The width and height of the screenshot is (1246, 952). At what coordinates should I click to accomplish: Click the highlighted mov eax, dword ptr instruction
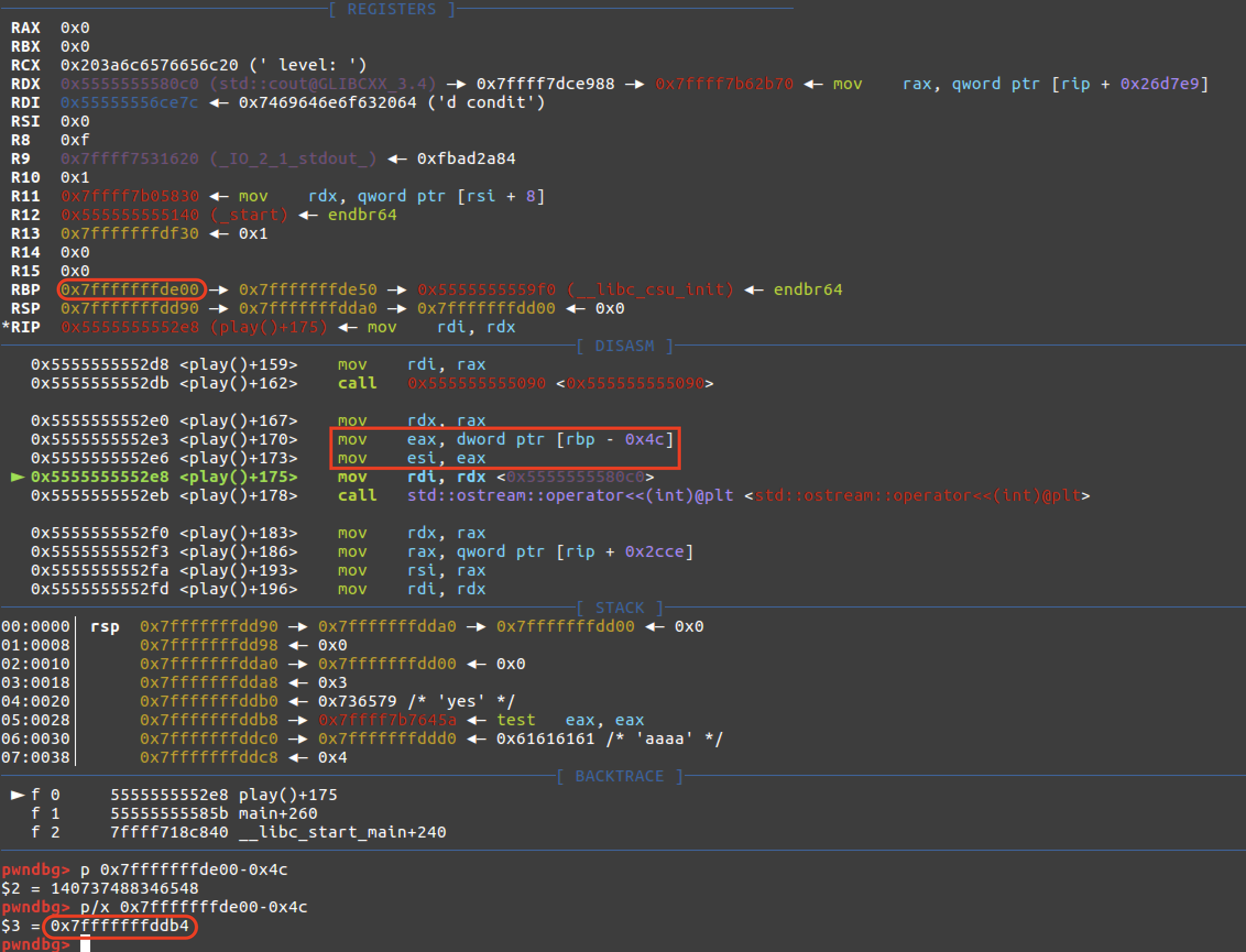[x=504, y=439]
